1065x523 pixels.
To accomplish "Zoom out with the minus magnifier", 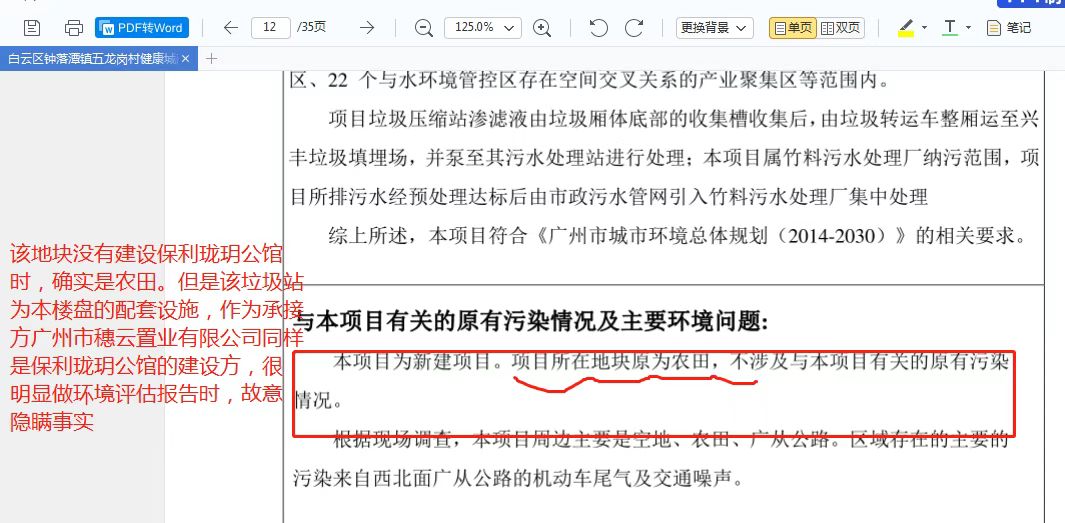I will point(424,28).
